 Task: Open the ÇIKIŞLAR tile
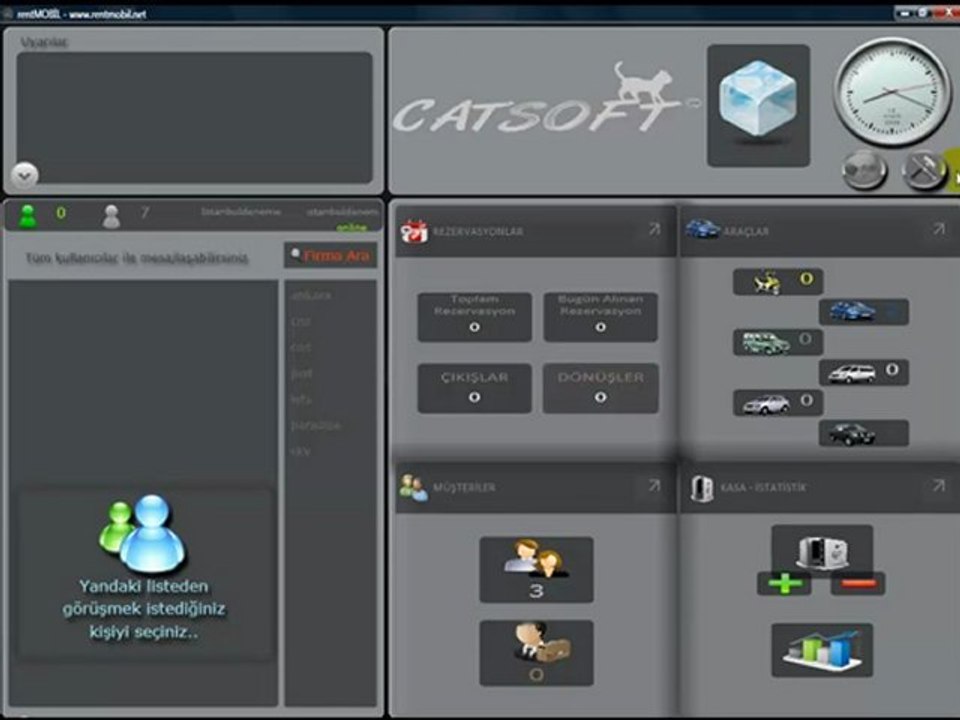click(x=474, y=388)
